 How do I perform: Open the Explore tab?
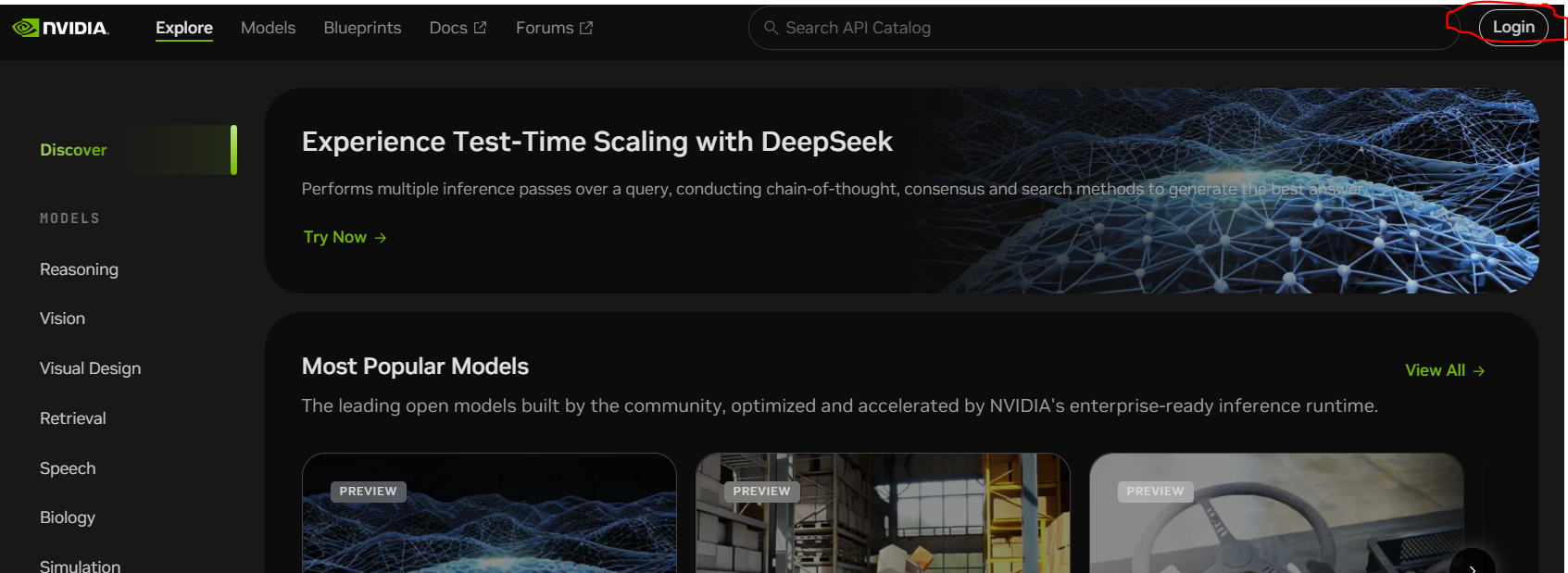[184, 28]
